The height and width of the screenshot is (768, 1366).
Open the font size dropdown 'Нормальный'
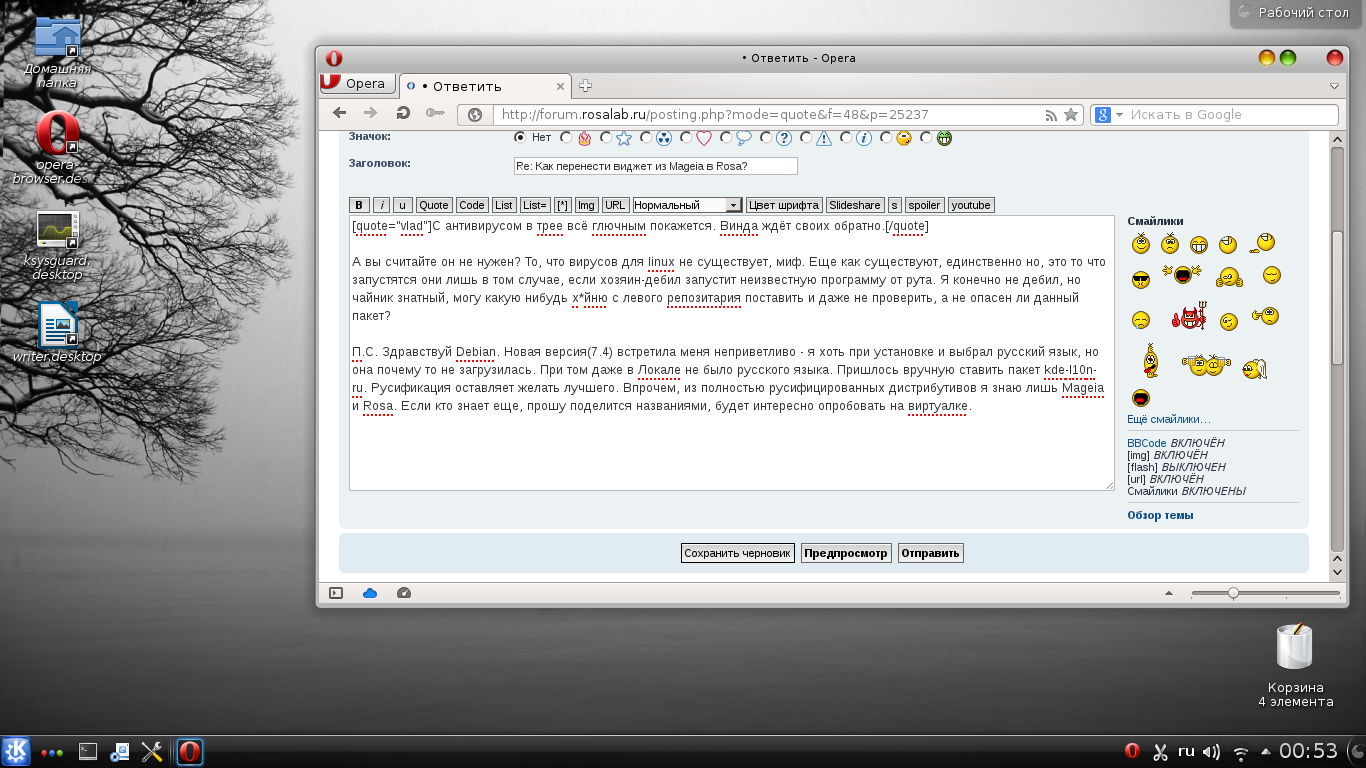(x=687, y=205)
